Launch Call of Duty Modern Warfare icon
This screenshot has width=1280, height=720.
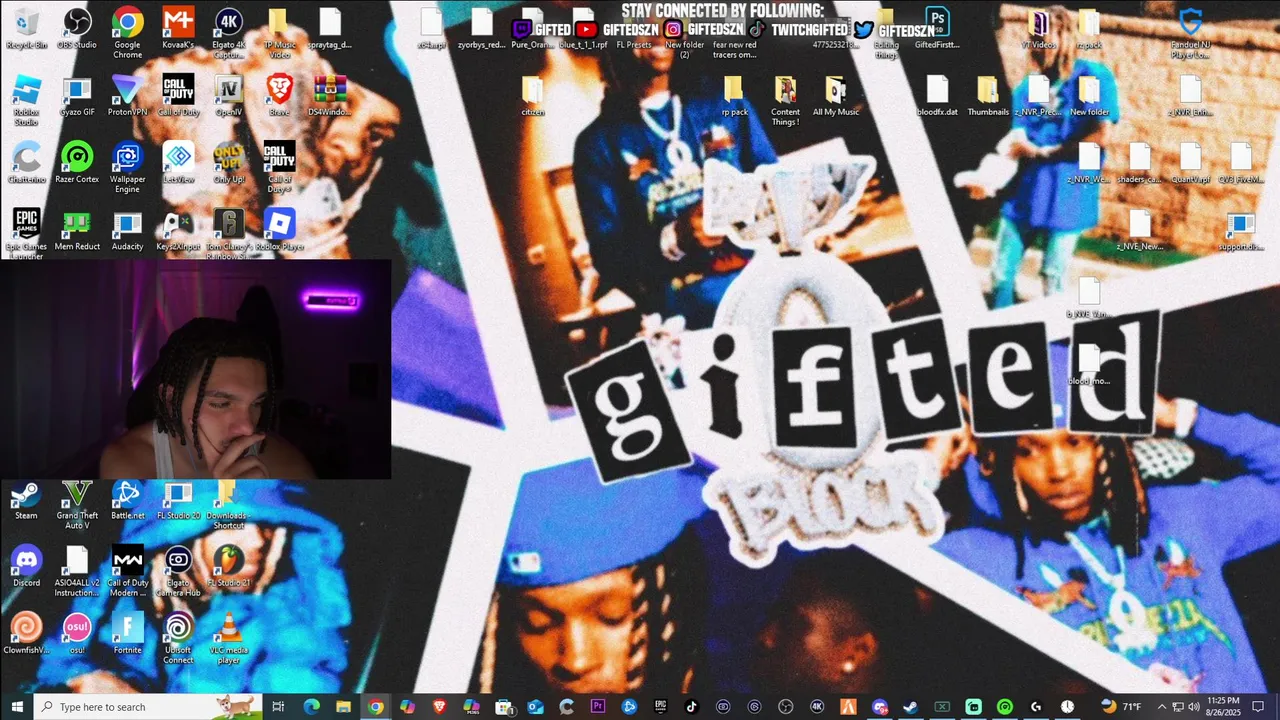pos(127,571)
